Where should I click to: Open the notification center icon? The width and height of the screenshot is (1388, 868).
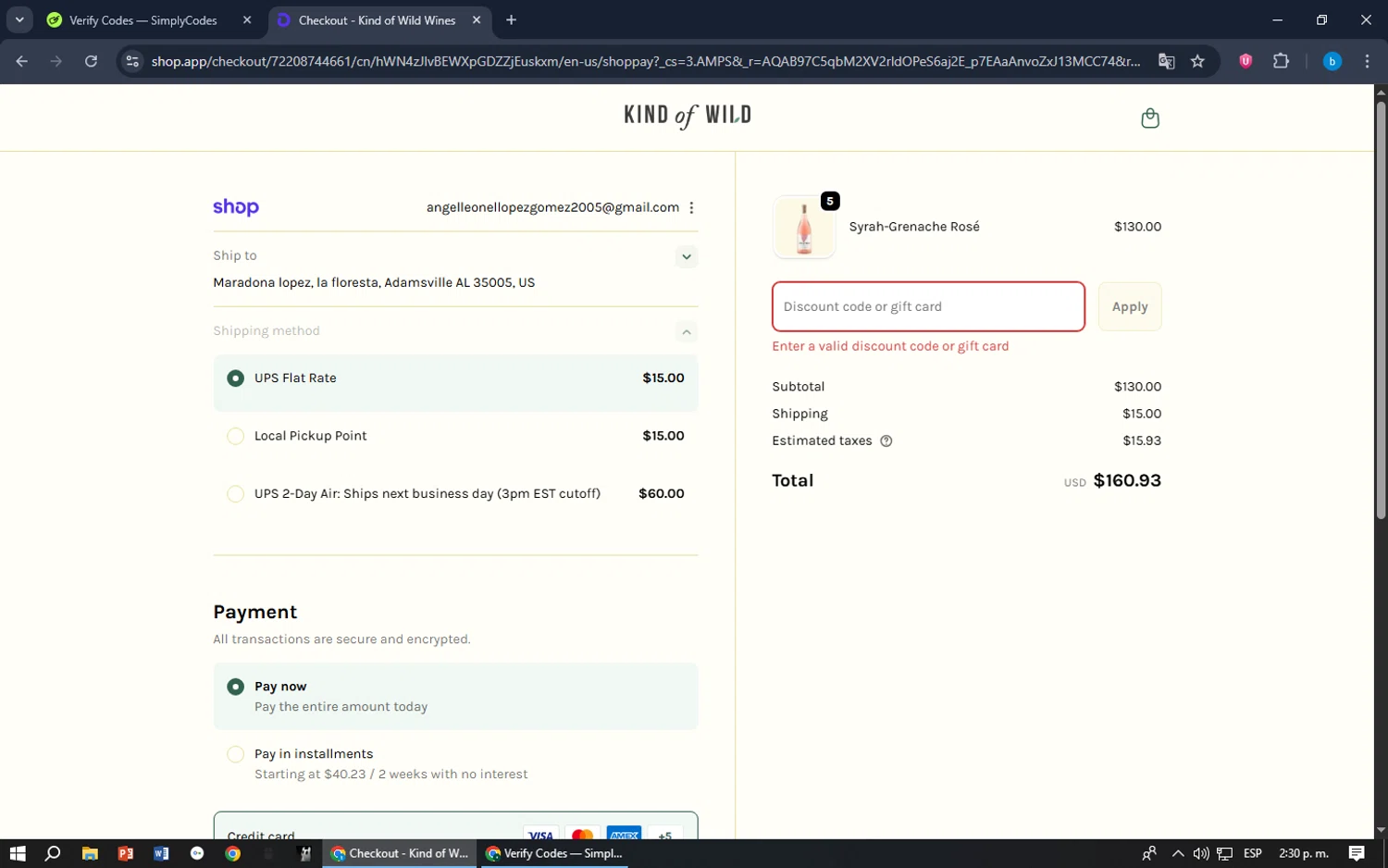(1357, 853)
